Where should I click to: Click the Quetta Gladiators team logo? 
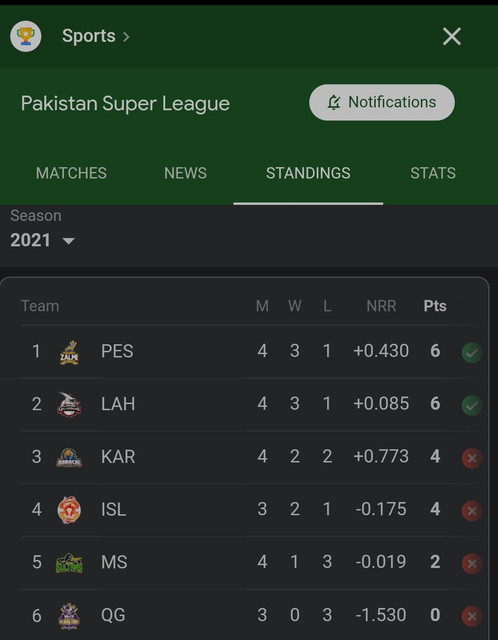[69, 616]
